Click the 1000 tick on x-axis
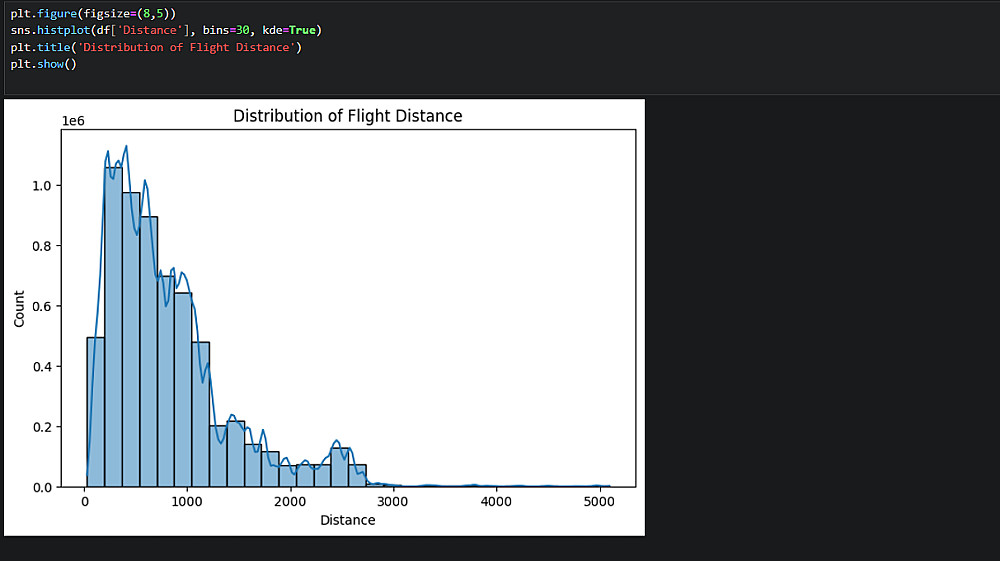The width and height of the screenshot is (1000, 561). pos(189,502)
